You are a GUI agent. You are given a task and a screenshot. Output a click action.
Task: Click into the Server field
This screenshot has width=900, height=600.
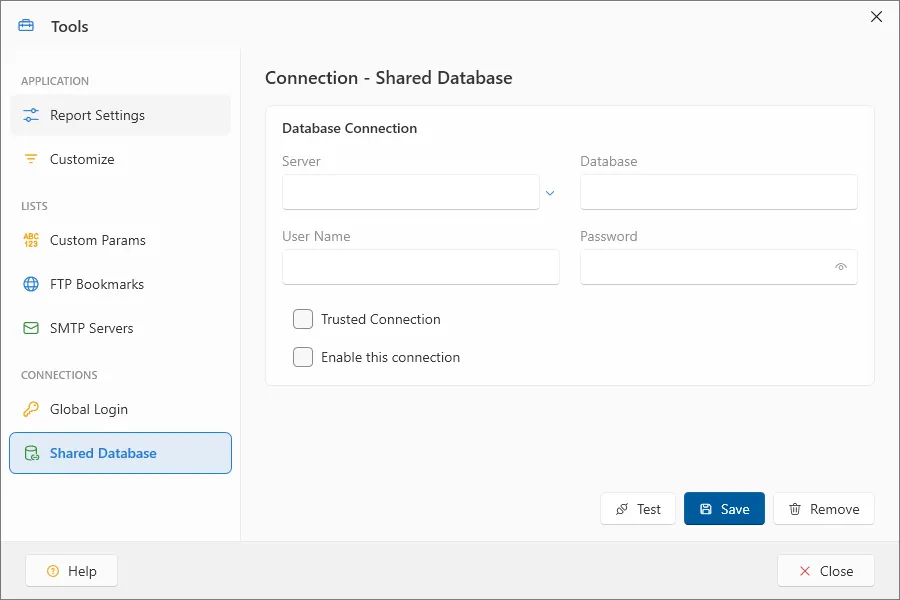click(x=411, y=192)
